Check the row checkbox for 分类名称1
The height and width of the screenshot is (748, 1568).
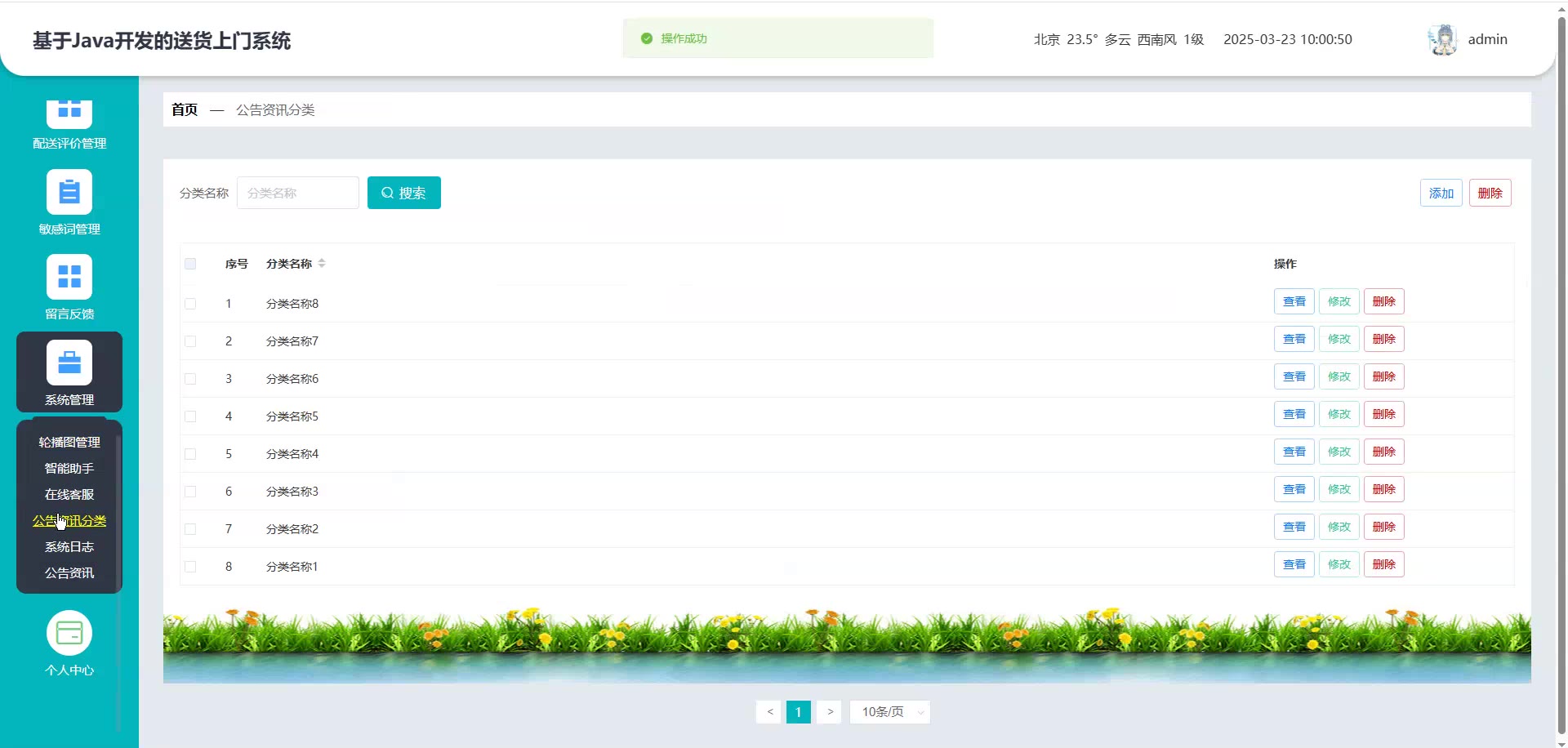coord(190,567)
